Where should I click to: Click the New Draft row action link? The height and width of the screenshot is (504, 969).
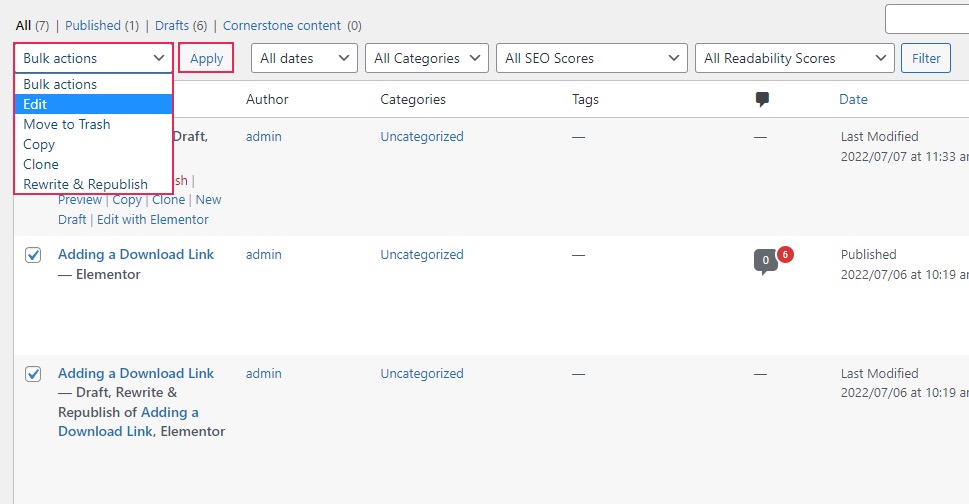pos(140,209)
